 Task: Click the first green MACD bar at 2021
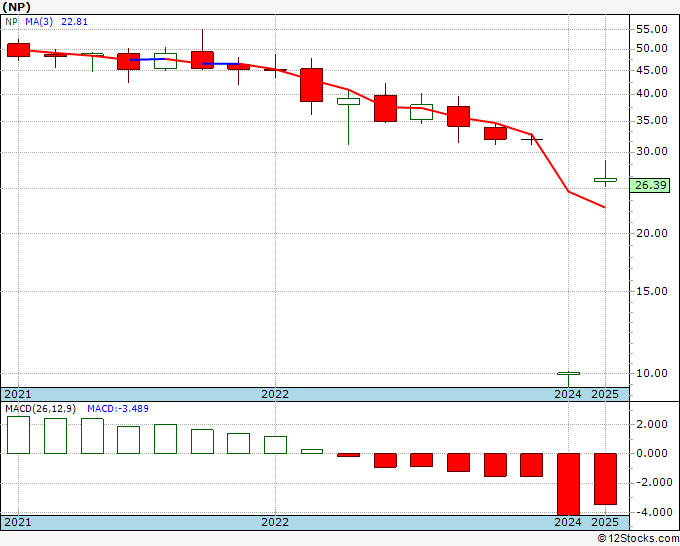coord(19,435)
